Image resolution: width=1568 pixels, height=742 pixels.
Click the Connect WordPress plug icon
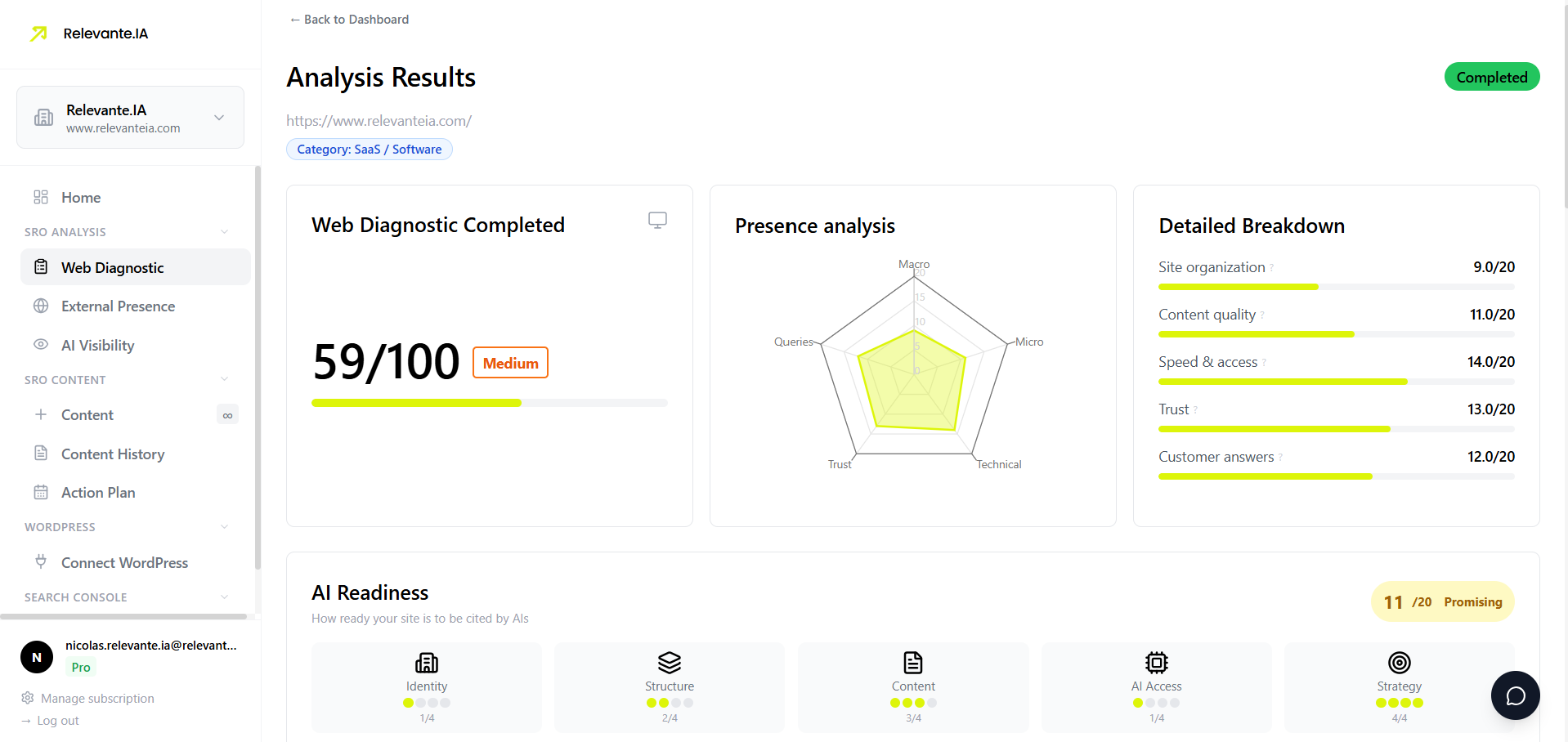tap(40, 562)
